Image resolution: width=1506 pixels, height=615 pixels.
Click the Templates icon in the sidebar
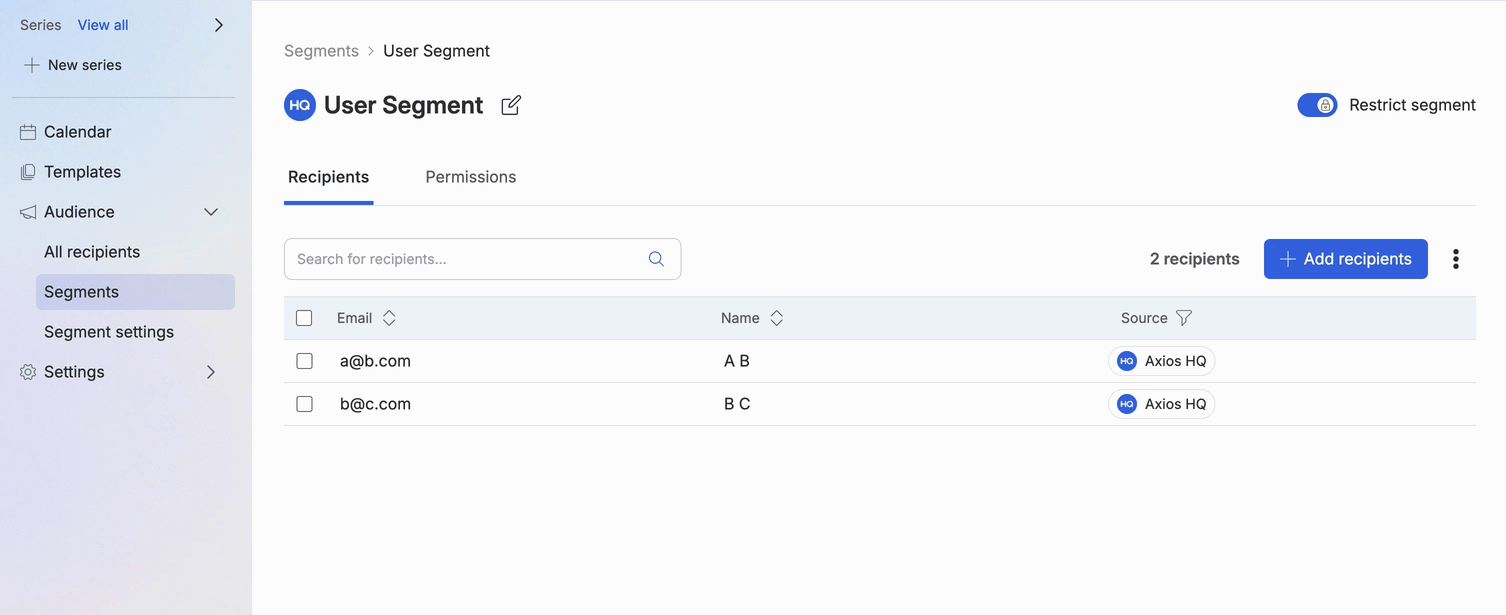pyautogui.click(x=28, y=172)
